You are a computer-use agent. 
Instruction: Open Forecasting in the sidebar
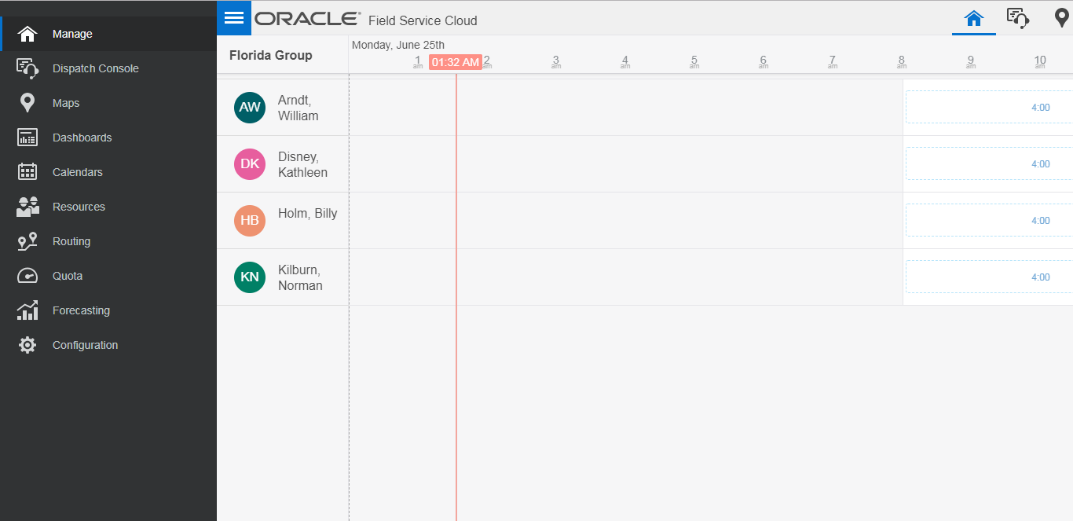[81, 310]
